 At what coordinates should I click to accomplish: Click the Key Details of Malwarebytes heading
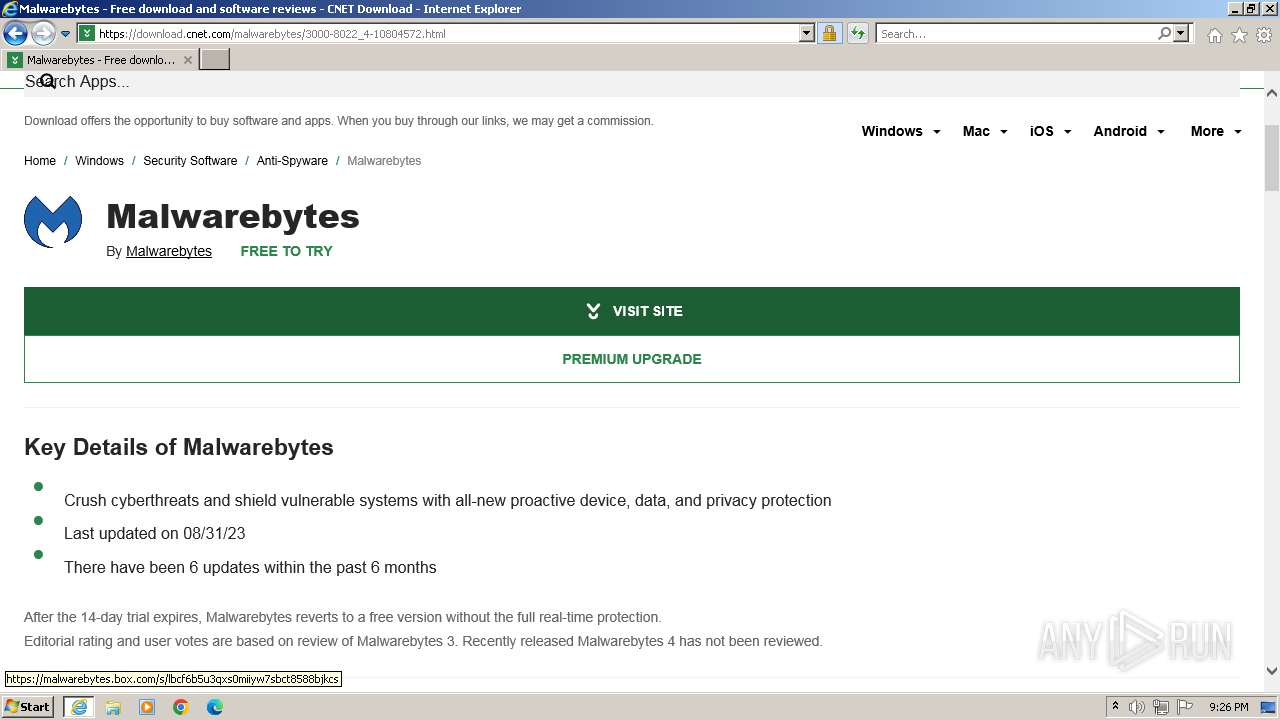[x=179, y=447]
